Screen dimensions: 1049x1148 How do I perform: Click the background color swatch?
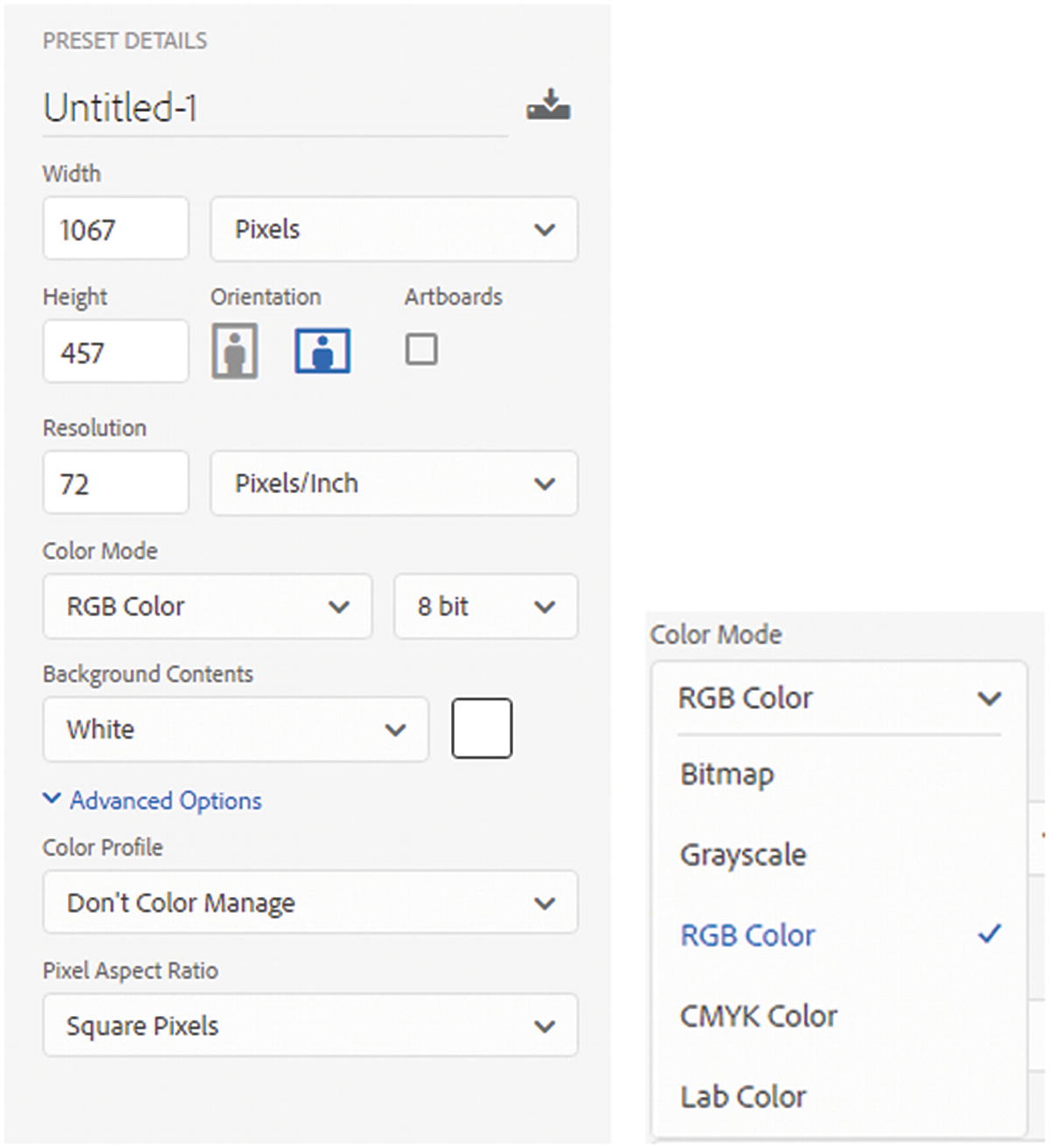click(x=482, y=728)
